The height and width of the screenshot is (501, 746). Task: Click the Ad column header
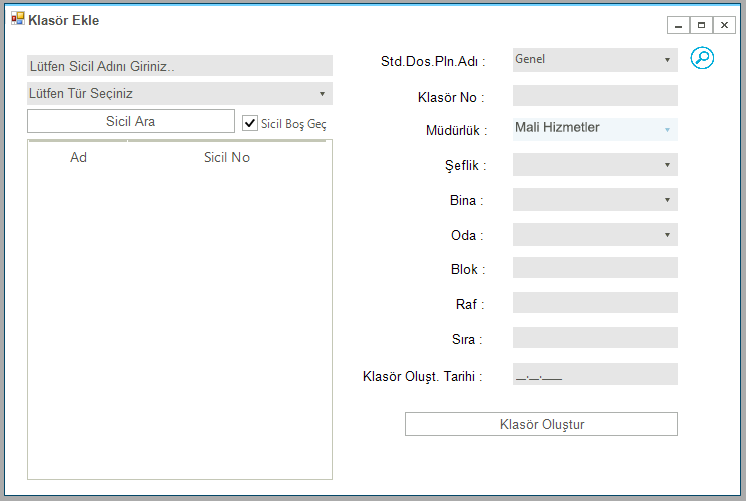pyautogui.click(x=79, y=157)
